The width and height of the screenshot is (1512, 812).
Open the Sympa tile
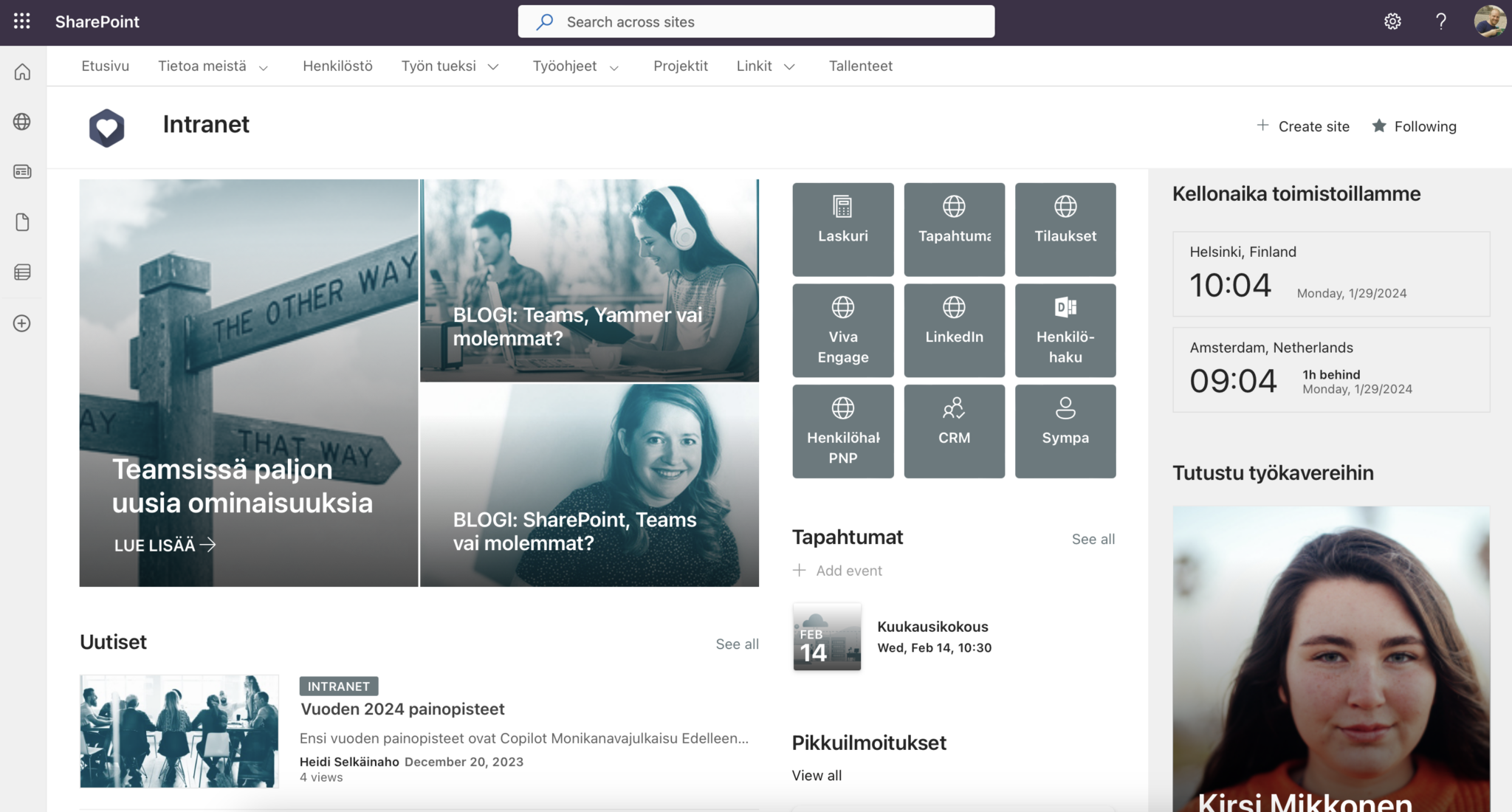pyautogui.click(x=1065, y=430)
